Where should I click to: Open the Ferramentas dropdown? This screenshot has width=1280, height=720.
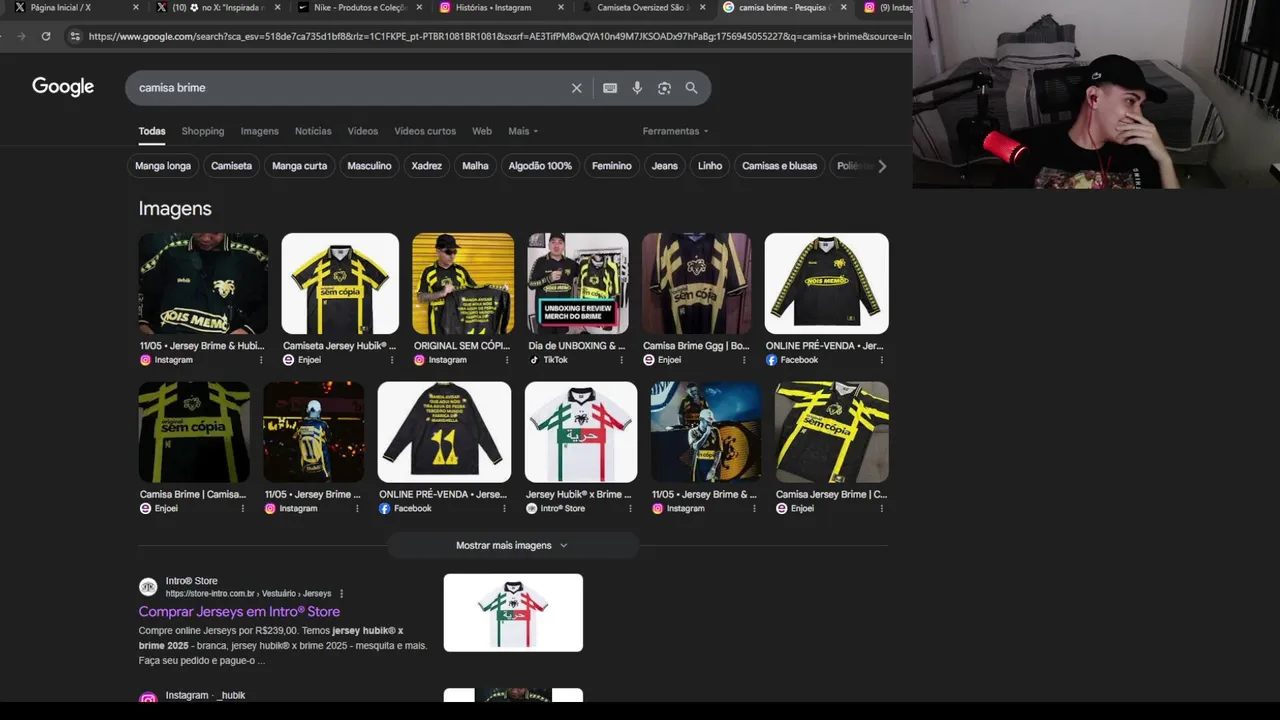pos(675,131)
